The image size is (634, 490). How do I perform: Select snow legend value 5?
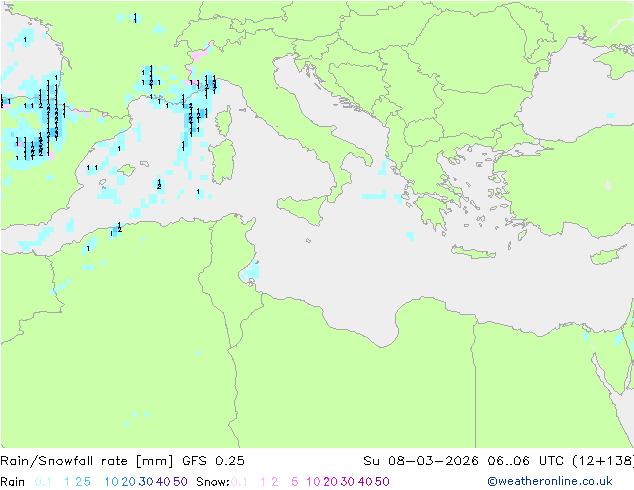pyautogui.click(x=295, y=482)
